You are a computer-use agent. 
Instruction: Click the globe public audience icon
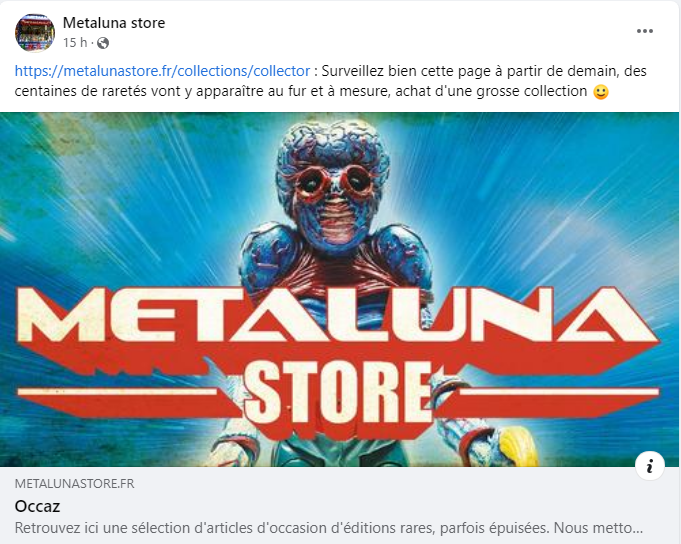[x=103, y=43]
